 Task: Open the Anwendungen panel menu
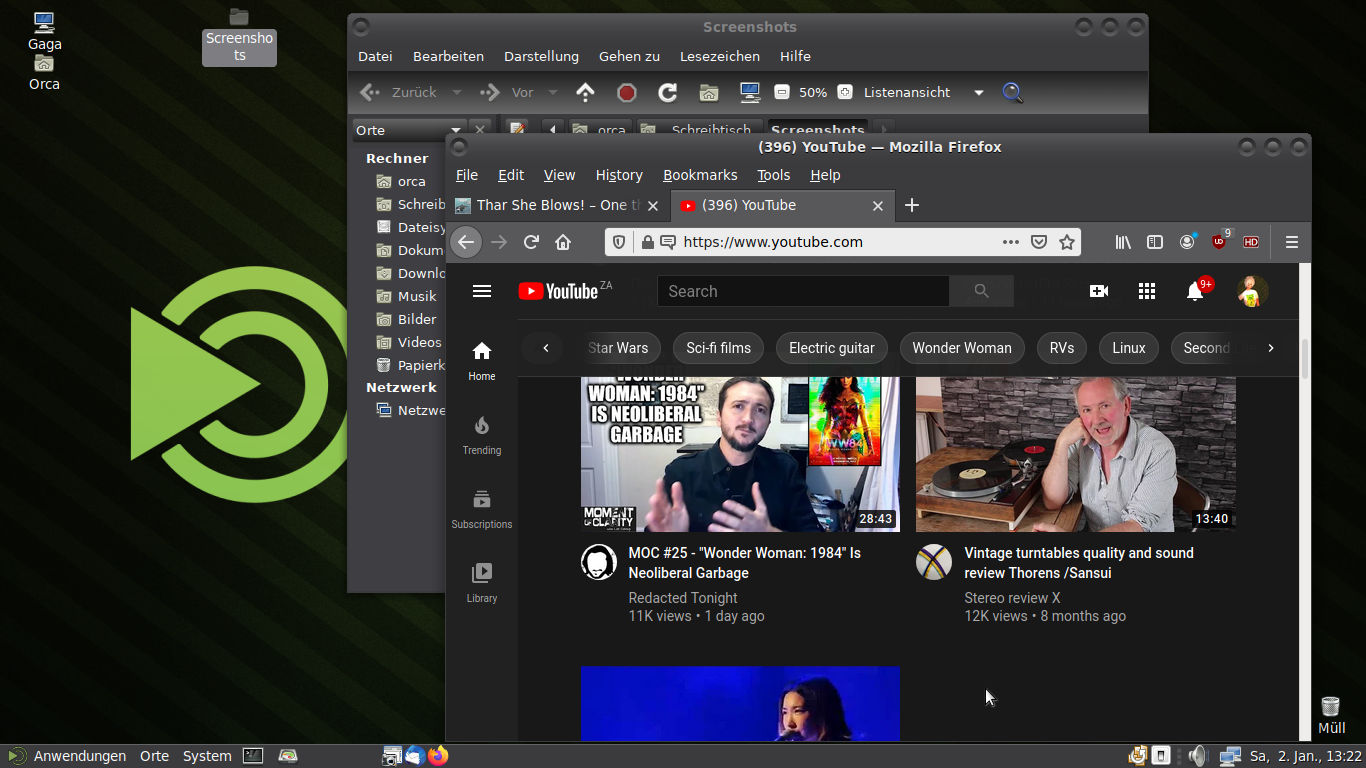point(80,756)
